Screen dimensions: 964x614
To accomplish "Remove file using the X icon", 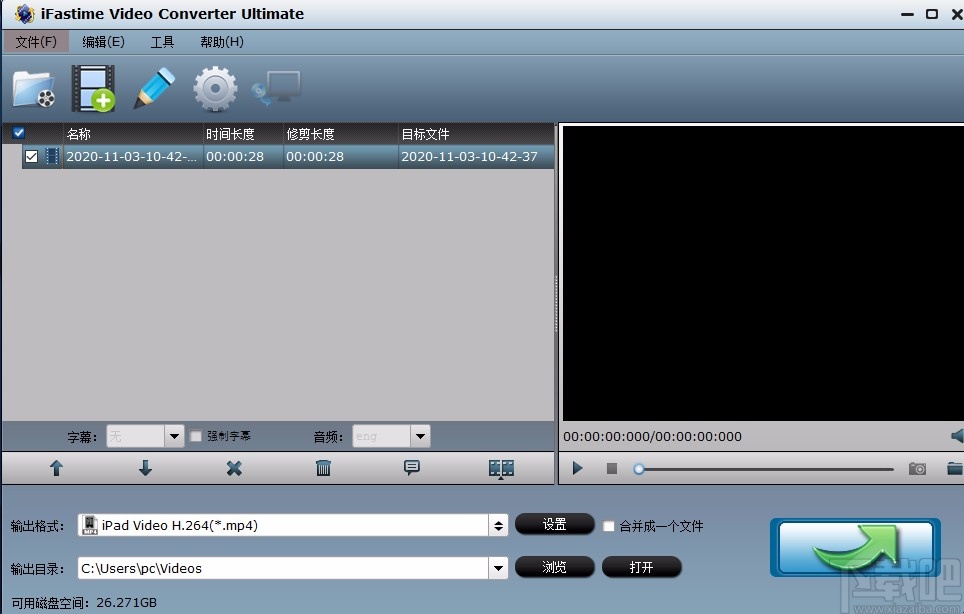I will tap(234, 468).
